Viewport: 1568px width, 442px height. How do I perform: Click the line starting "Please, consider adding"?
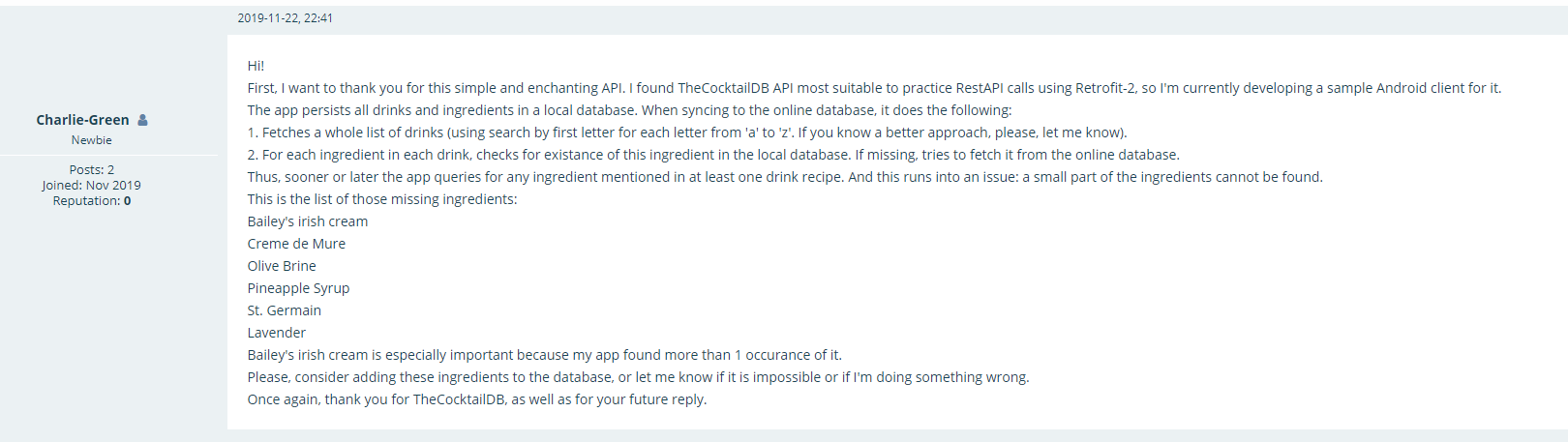638,377
